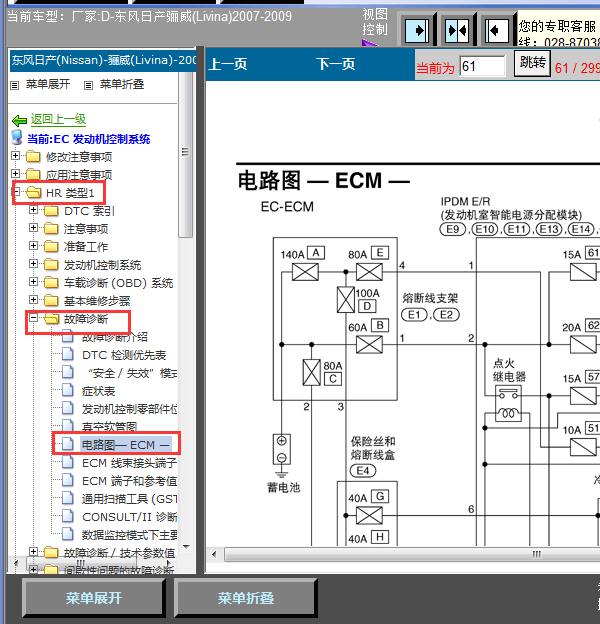Image resolution: width=600 pixels, height=624 pixels.
Task: Click folder icon of 发动机控制系统
Action: [51, 265]
